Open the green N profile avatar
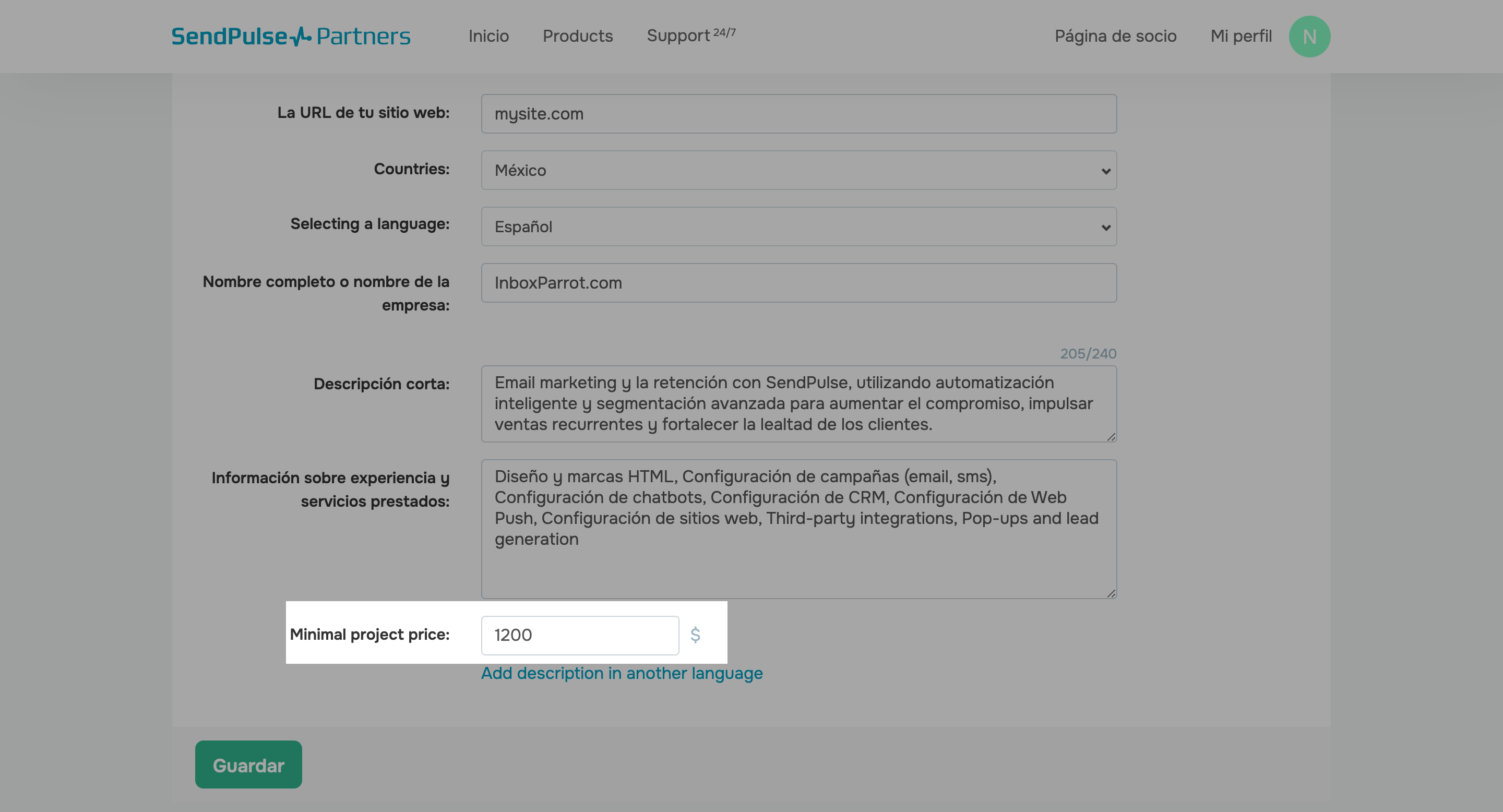Image resolution: width=1503 pixels, height=812 pixels. 1309,36
